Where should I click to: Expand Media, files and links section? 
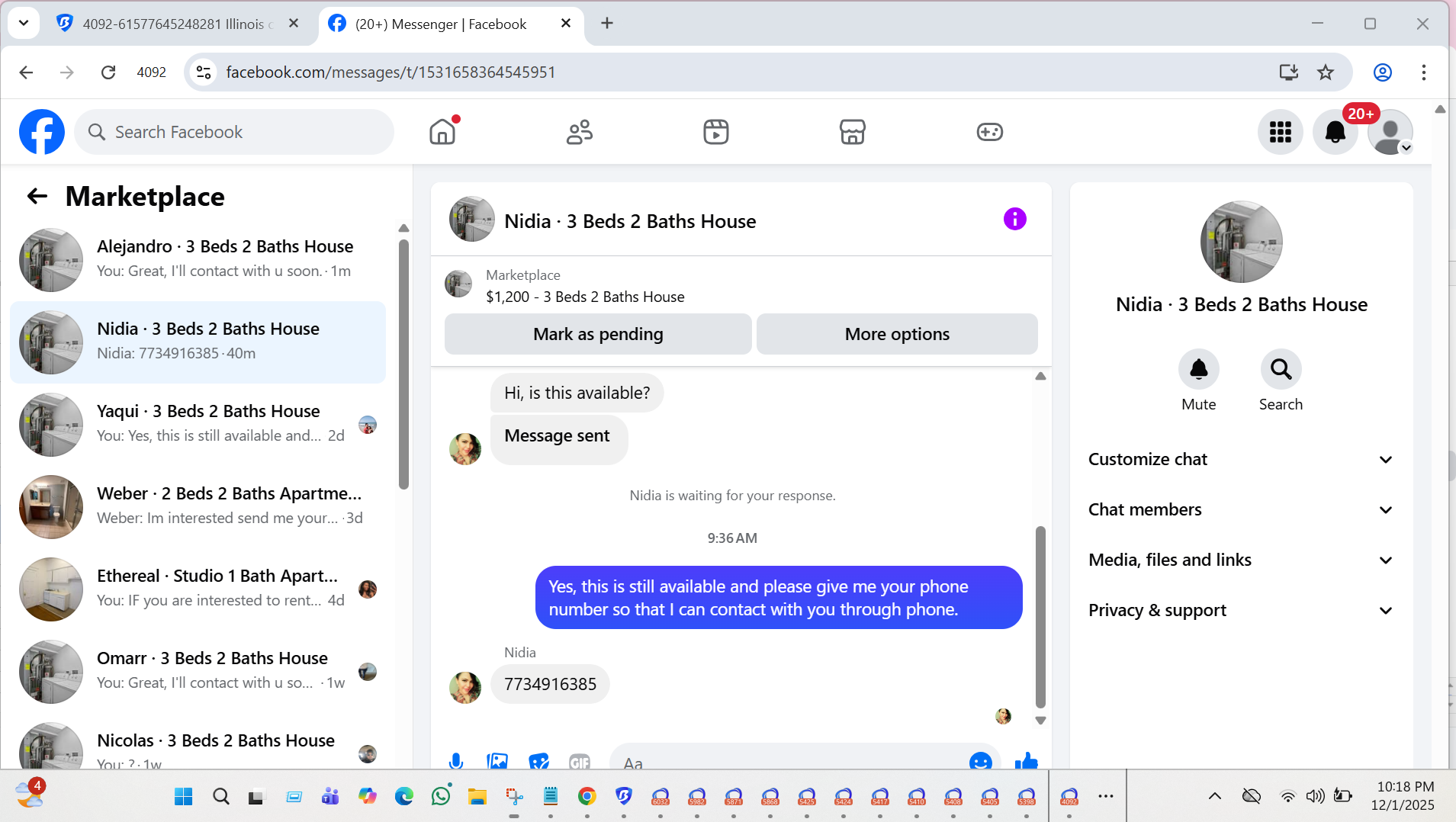coord(1241,560)
